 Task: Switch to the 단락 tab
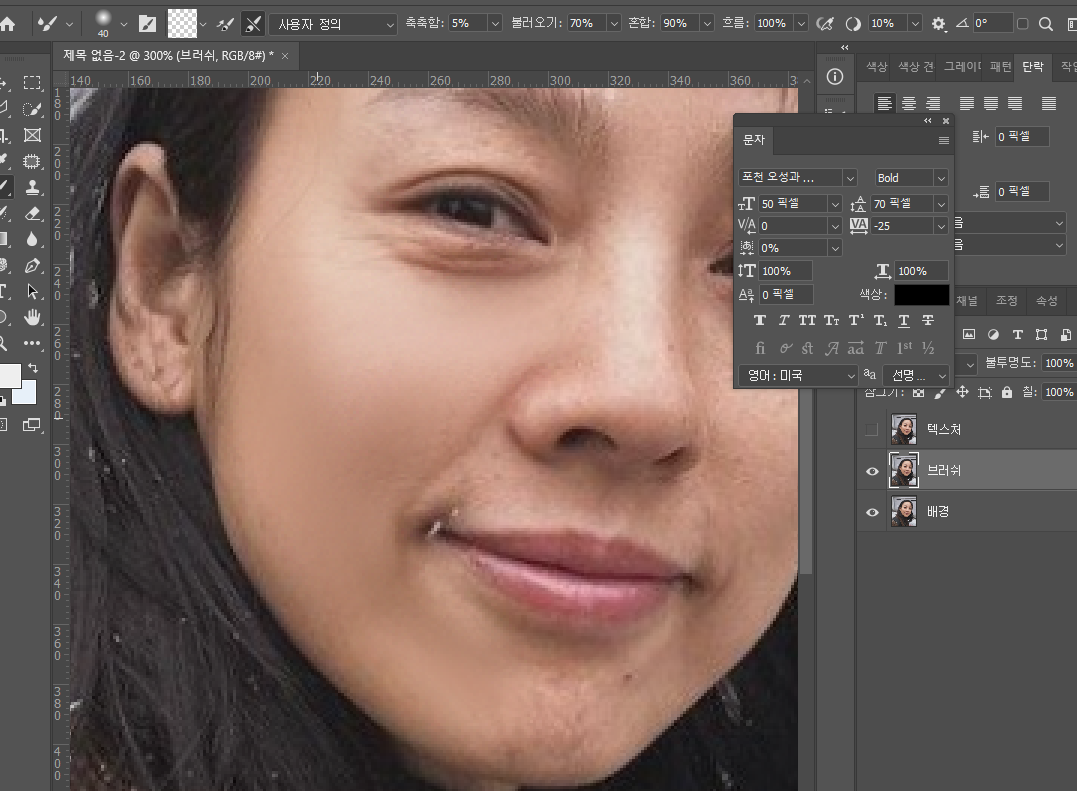pos(1032,67)
